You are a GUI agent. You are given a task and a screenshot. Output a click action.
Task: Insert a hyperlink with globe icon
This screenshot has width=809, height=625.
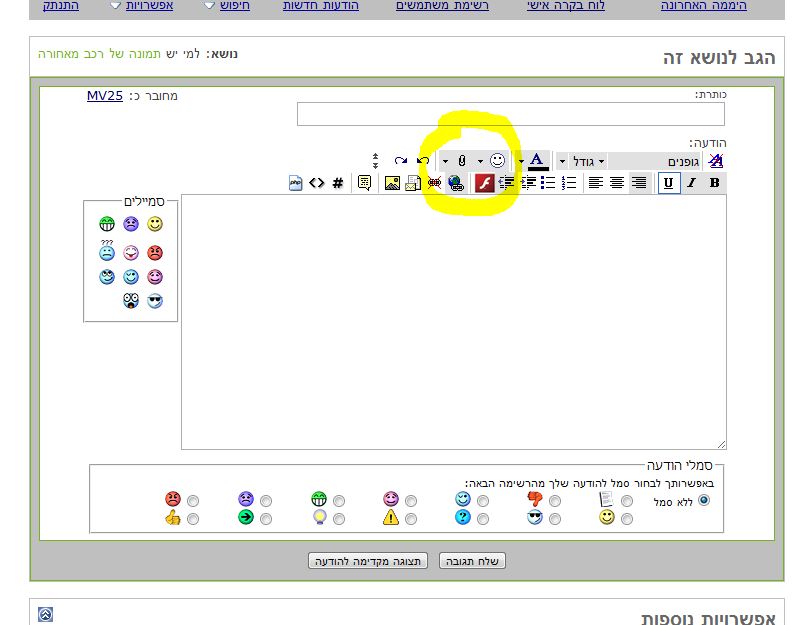(456, 183)
